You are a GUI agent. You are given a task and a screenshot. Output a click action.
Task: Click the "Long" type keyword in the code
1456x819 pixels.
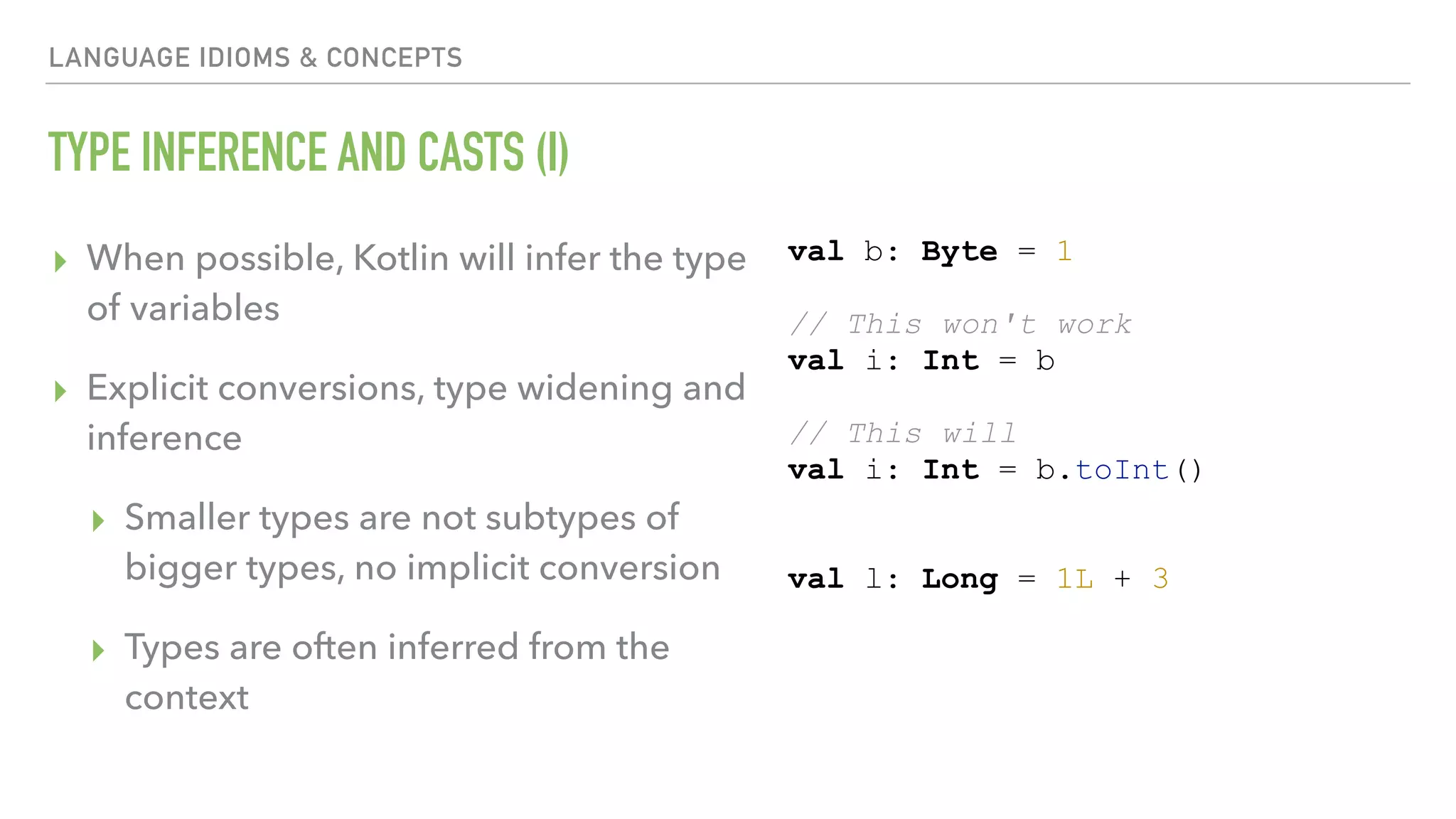tap(959, 579)
